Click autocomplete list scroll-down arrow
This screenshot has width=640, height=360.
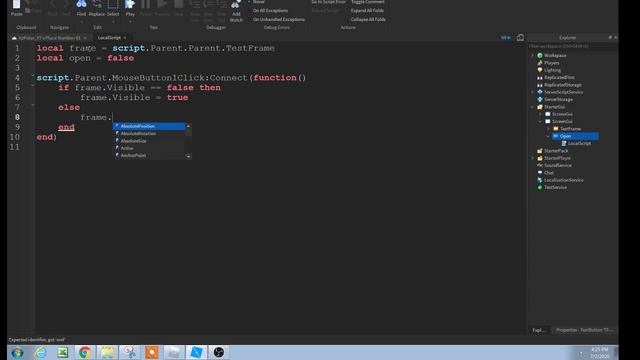tap(188, 156)
